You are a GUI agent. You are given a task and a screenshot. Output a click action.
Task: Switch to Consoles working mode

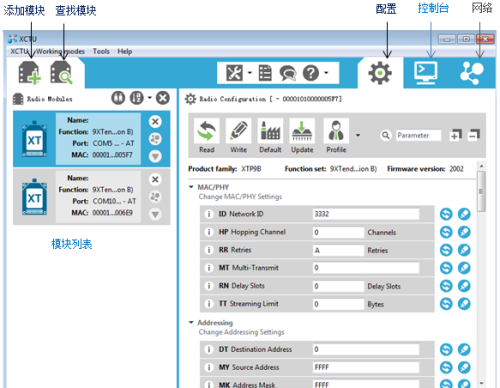(x=426, y=73)
